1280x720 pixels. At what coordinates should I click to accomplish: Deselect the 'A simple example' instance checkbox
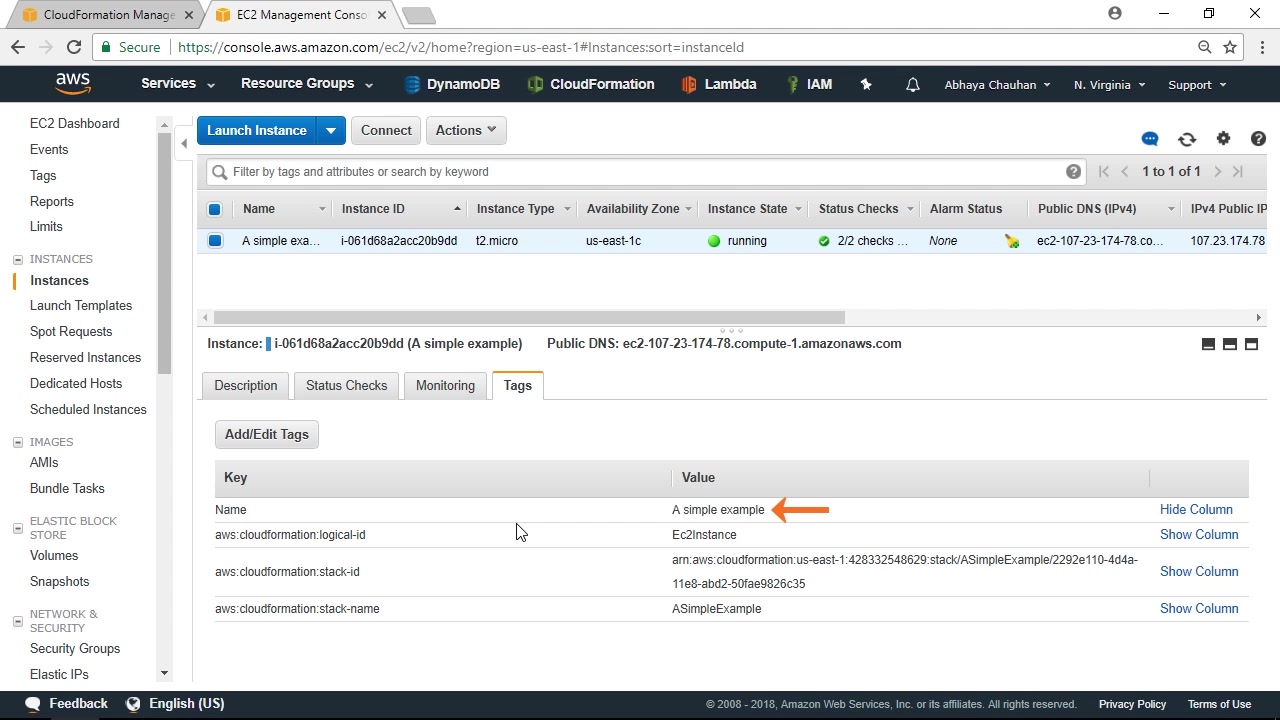pos(214,241)
